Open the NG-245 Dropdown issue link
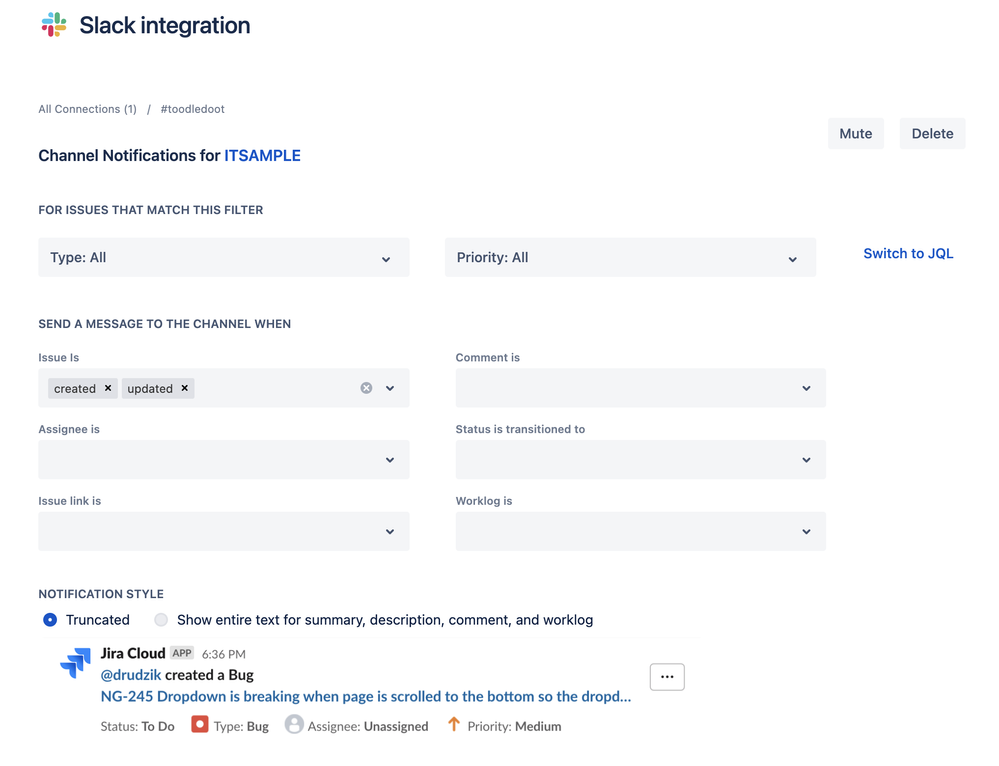This screenshot has width=999, height=766. click(366, 696)
